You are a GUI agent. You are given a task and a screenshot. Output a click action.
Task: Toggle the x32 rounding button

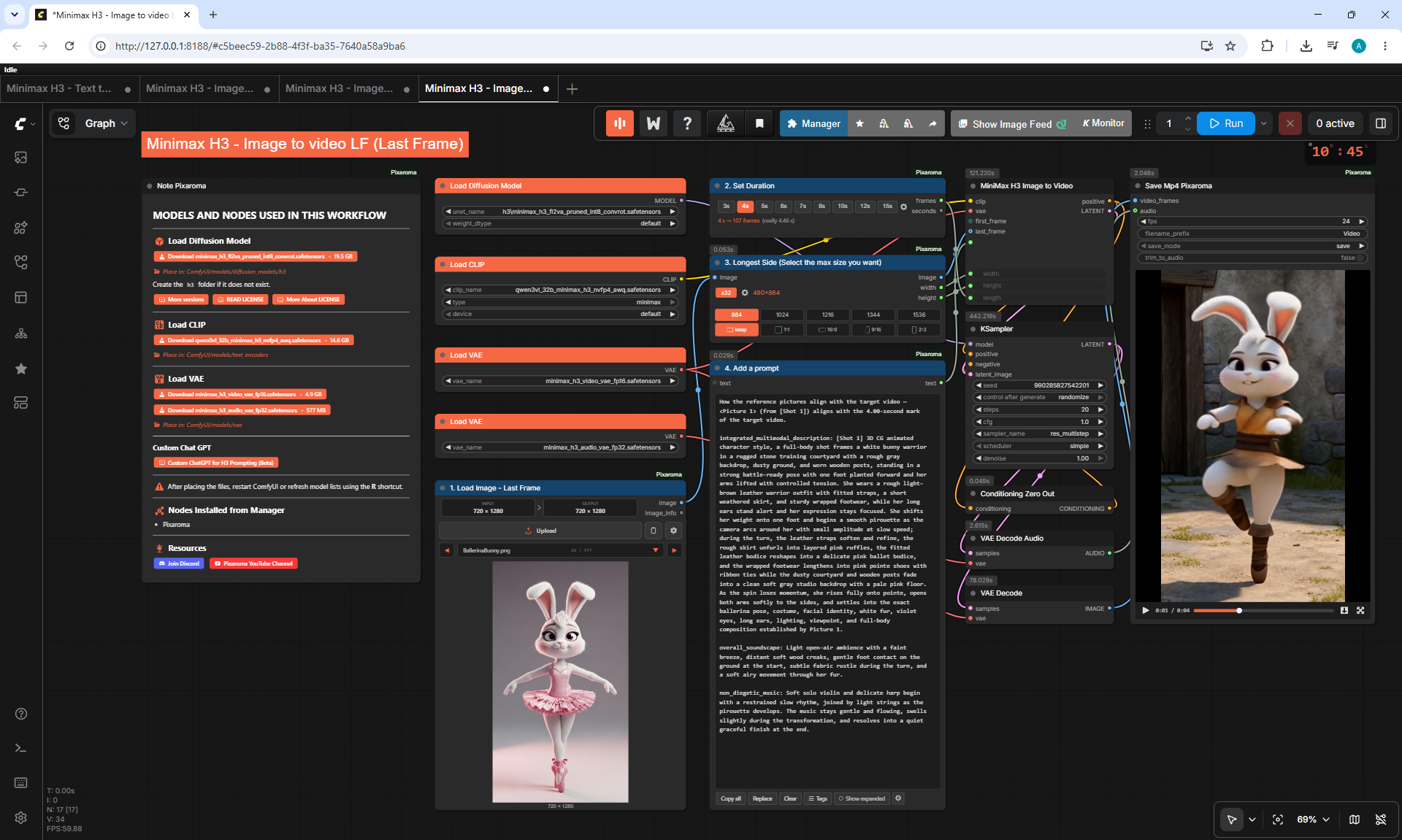point(726,293)
